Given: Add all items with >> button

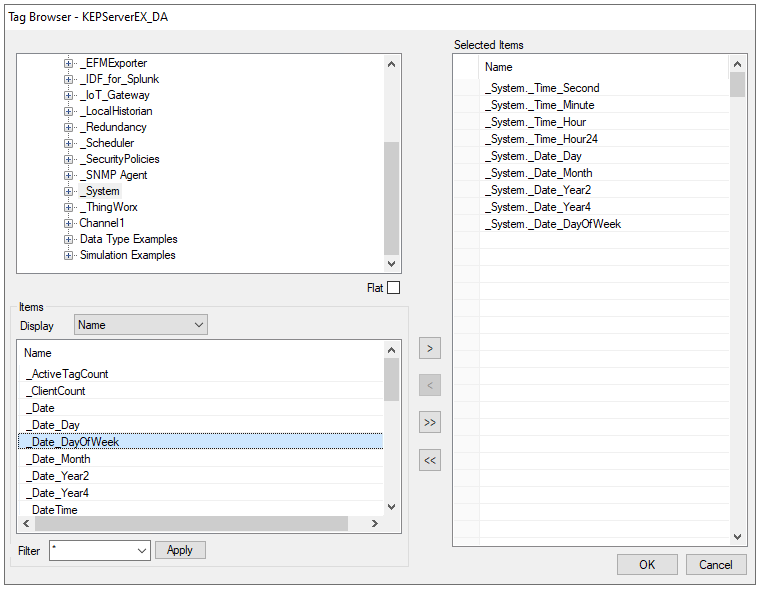Looking at the screenshot, I should tap(430, 423).
